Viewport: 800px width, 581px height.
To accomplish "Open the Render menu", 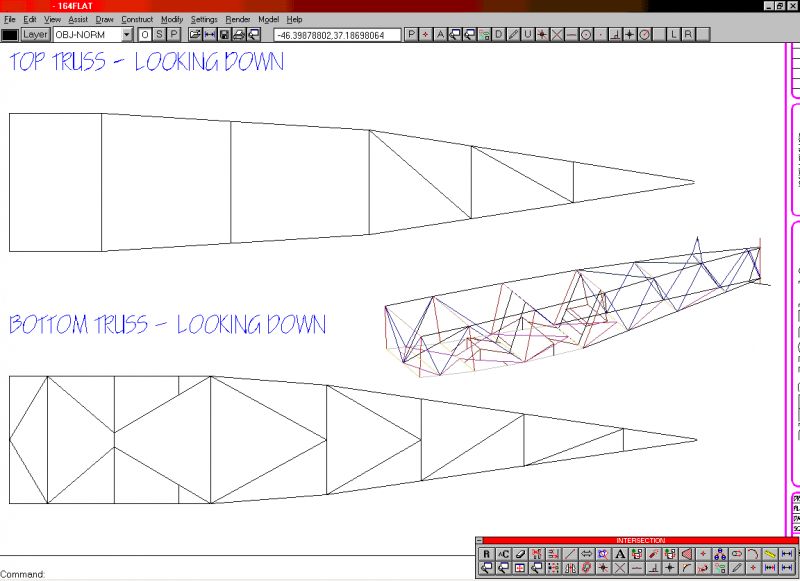I will click(x=238, y=19).
